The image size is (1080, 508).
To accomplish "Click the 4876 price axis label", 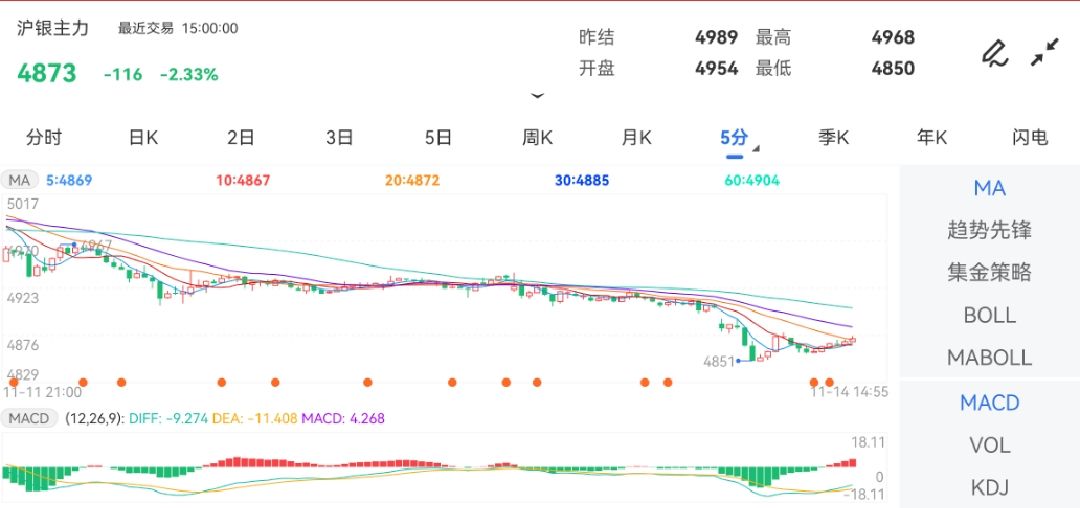I will (23, 345).
